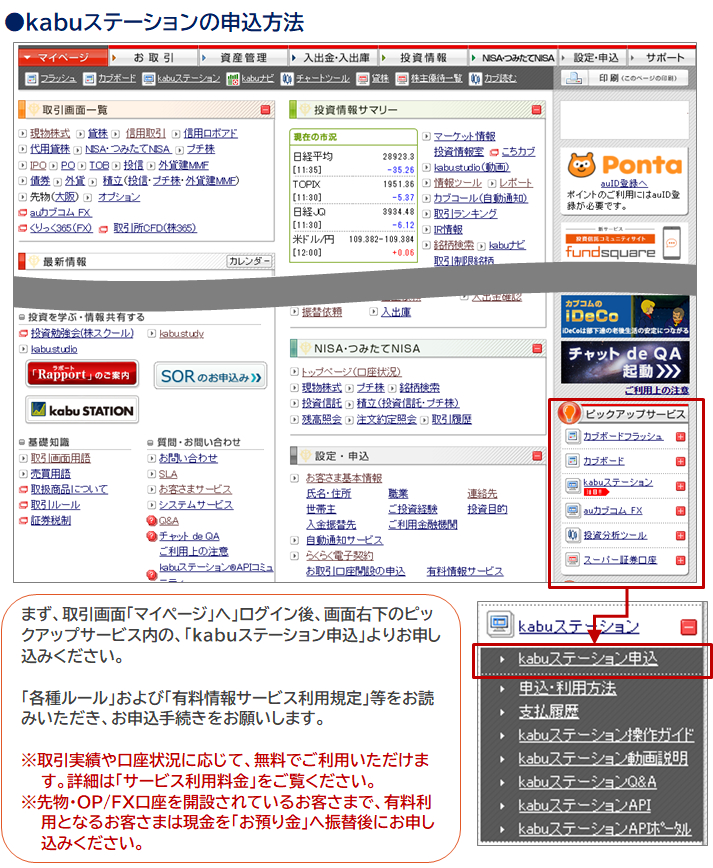This screenshot has height=868, width=713.
Task: Click the auカブコム FX icon in pickup list
Action: [x=572, y=510]
